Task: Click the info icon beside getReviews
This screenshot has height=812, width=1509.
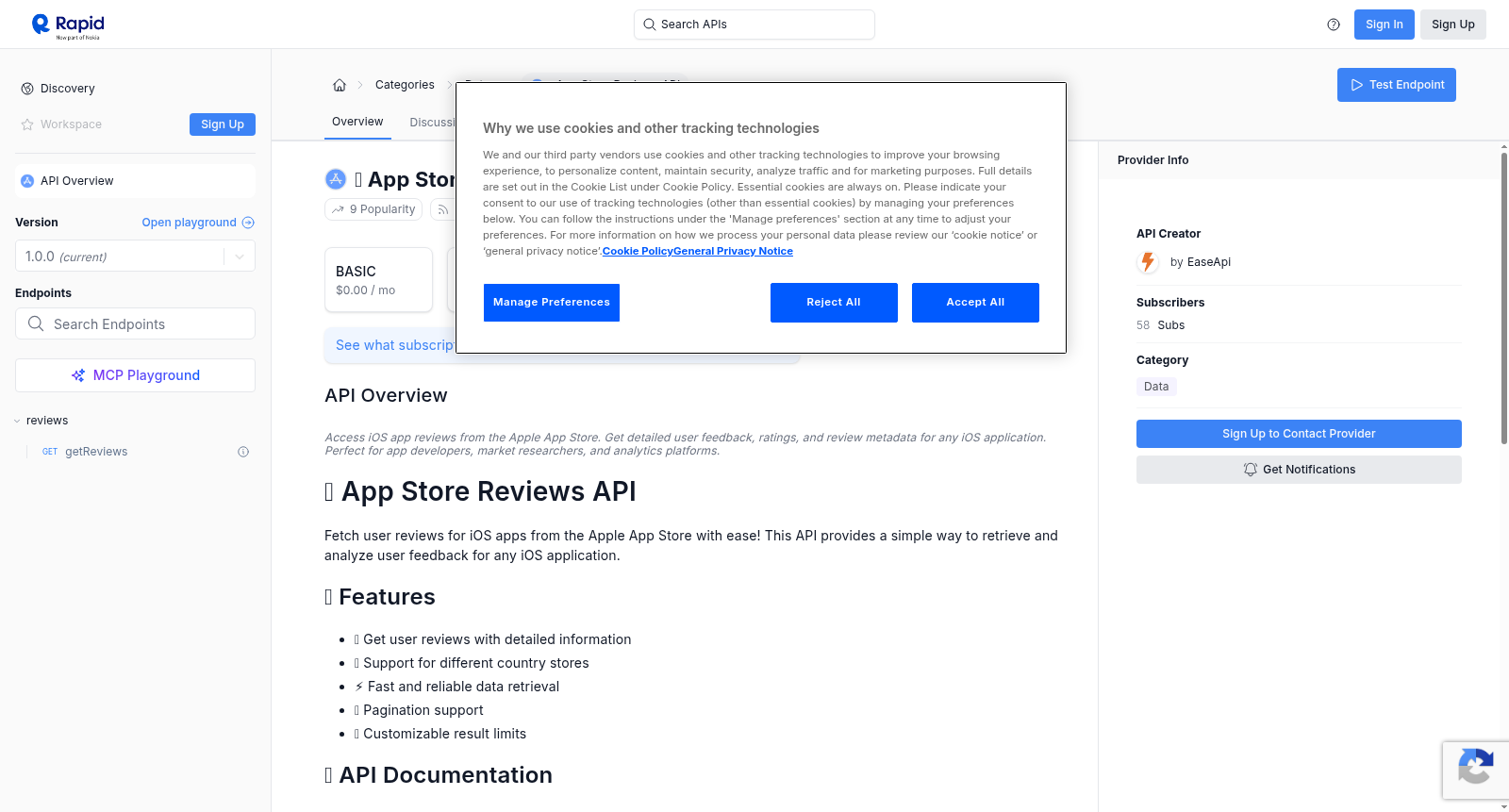Action: (x=243, y=452)
